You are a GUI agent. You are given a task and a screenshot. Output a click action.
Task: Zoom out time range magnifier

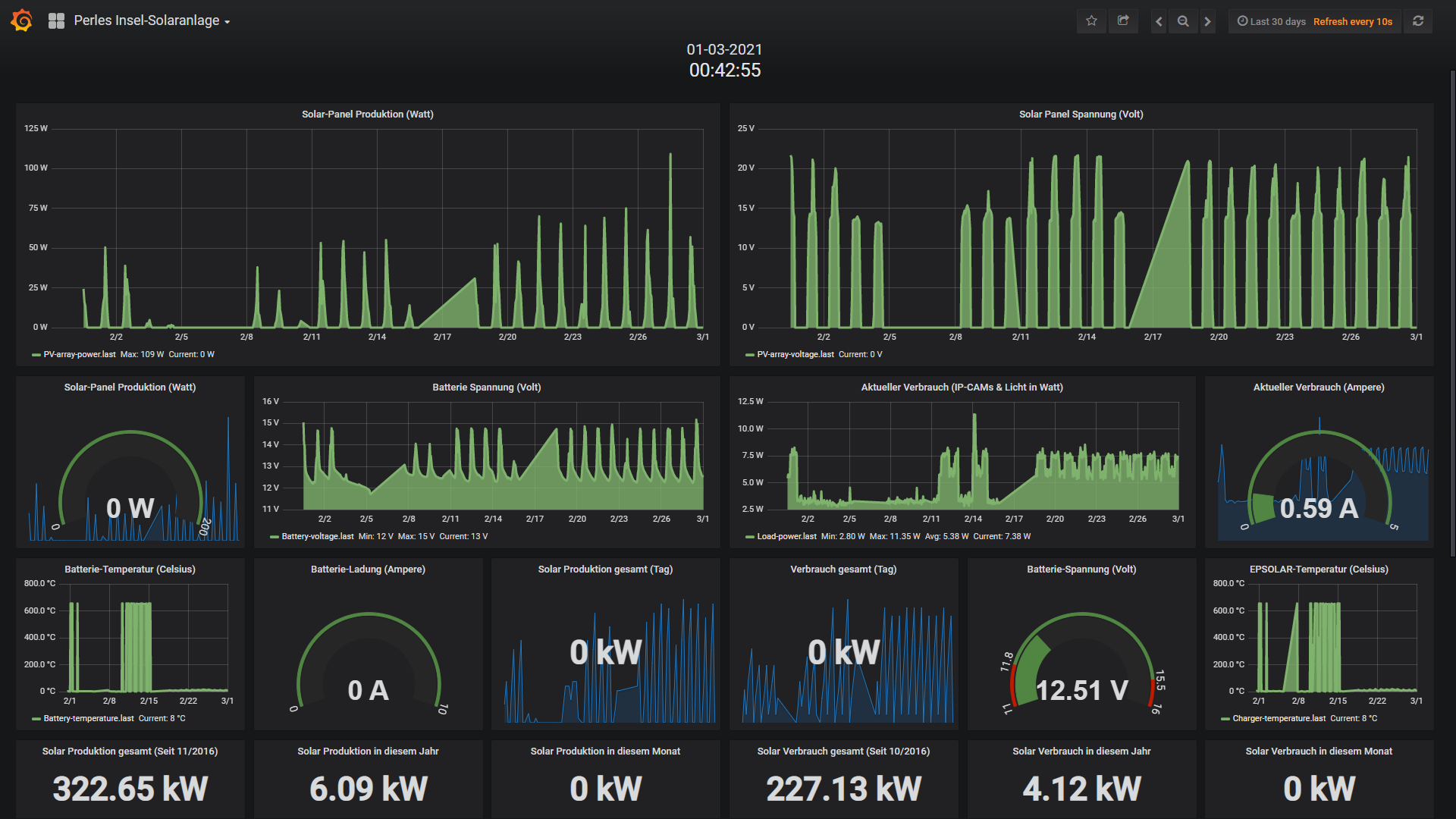click(x=1183, y=22)
